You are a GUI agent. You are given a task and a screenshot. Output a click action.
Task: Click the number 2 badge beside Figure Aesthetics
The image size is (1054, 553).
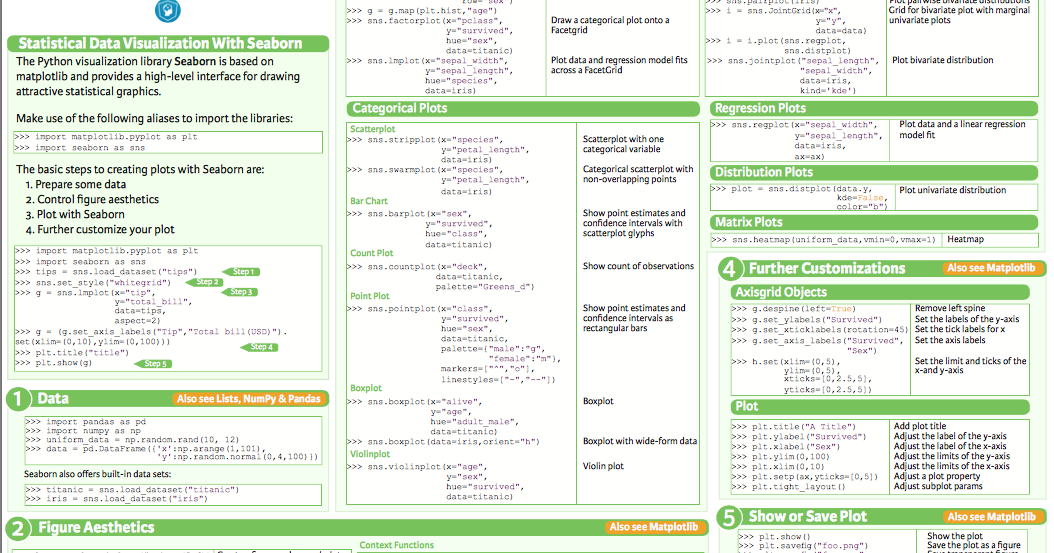[x=18, y=529]
